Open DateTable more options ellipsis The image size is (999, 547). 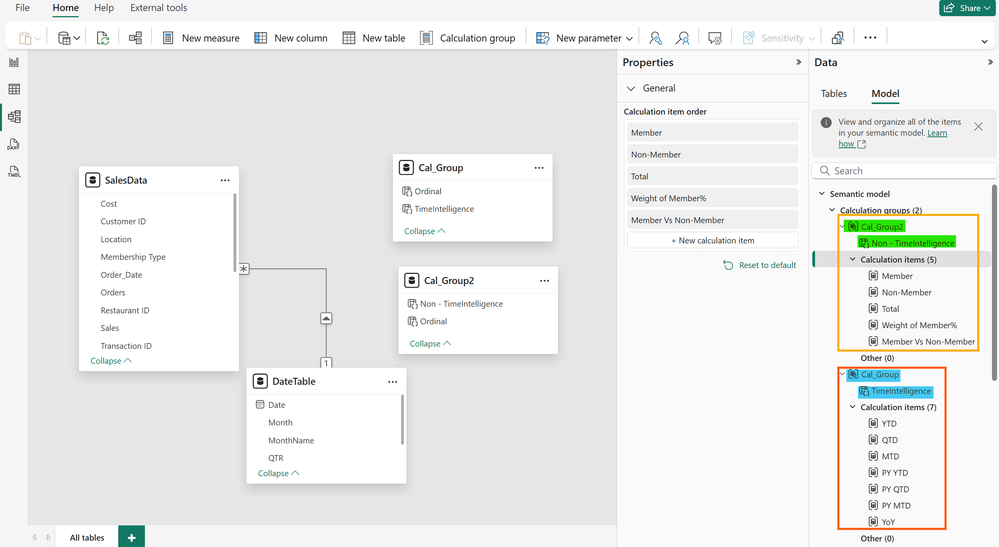(x=392, y=381)
